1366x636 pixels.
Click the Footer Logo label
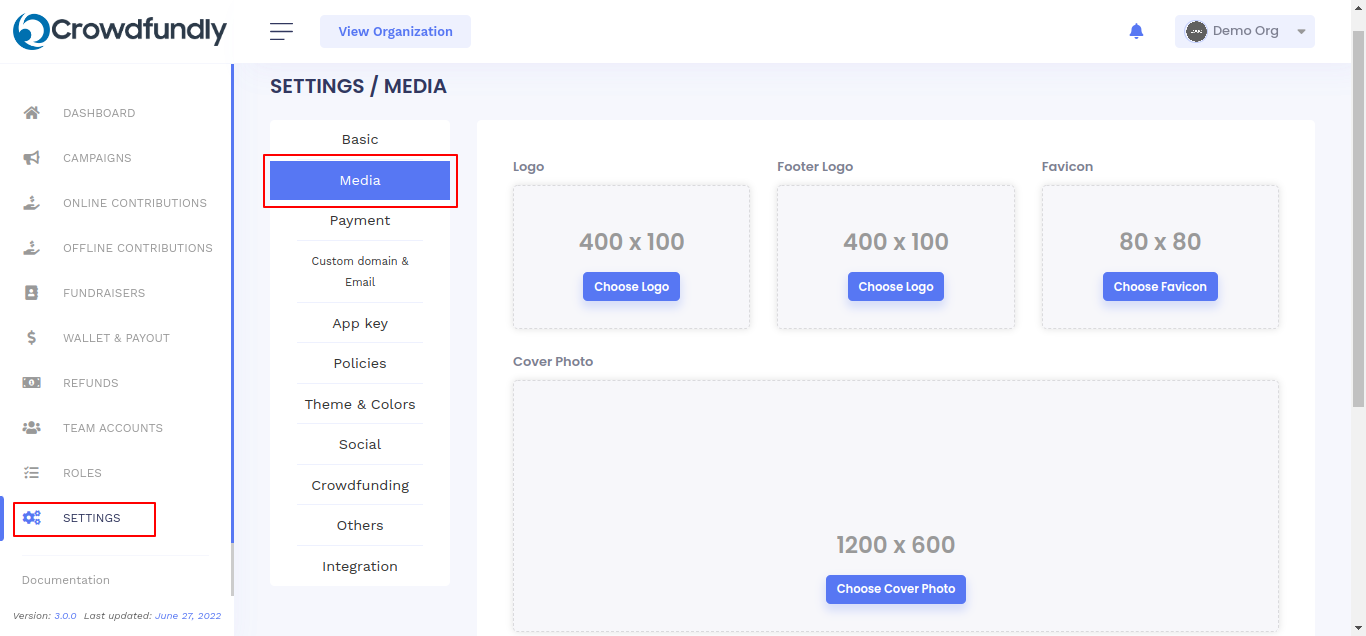(x=815, y=167)
